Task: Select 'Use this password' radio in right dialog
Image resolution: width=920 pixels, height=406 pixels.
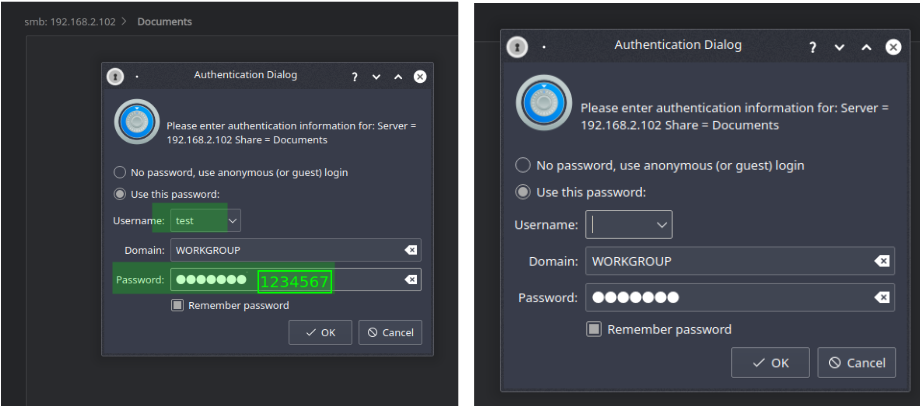Action: click(x=522, y=192)
